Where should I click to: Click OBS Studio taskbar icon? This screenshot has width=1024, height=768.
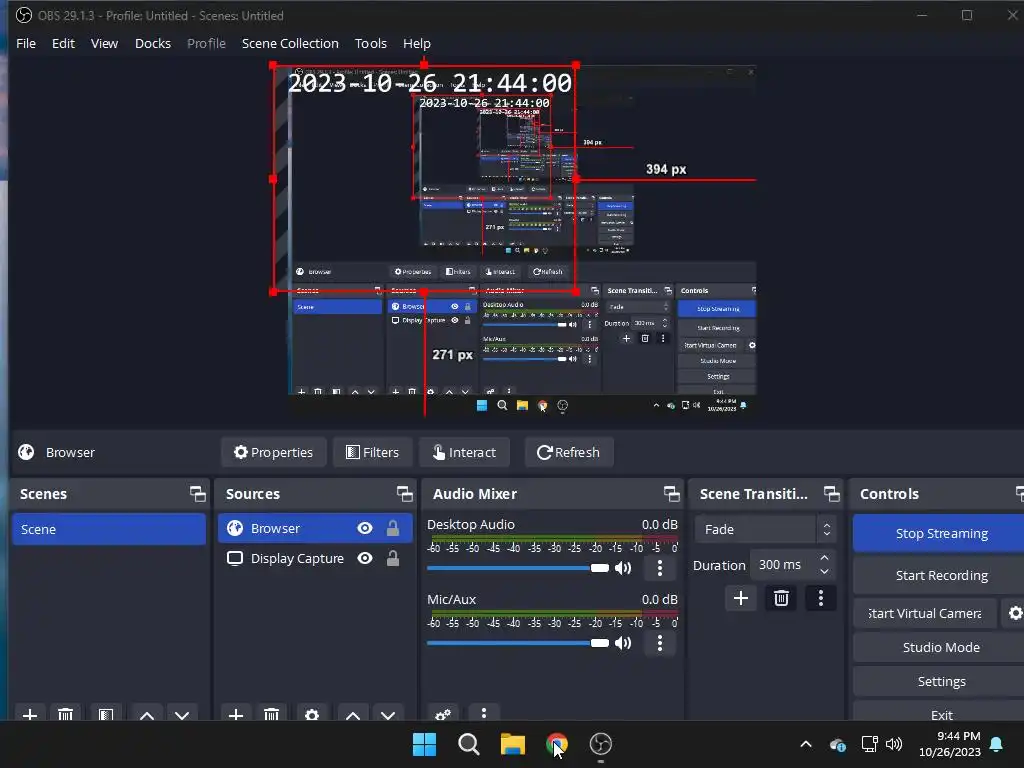click(601, 744)
